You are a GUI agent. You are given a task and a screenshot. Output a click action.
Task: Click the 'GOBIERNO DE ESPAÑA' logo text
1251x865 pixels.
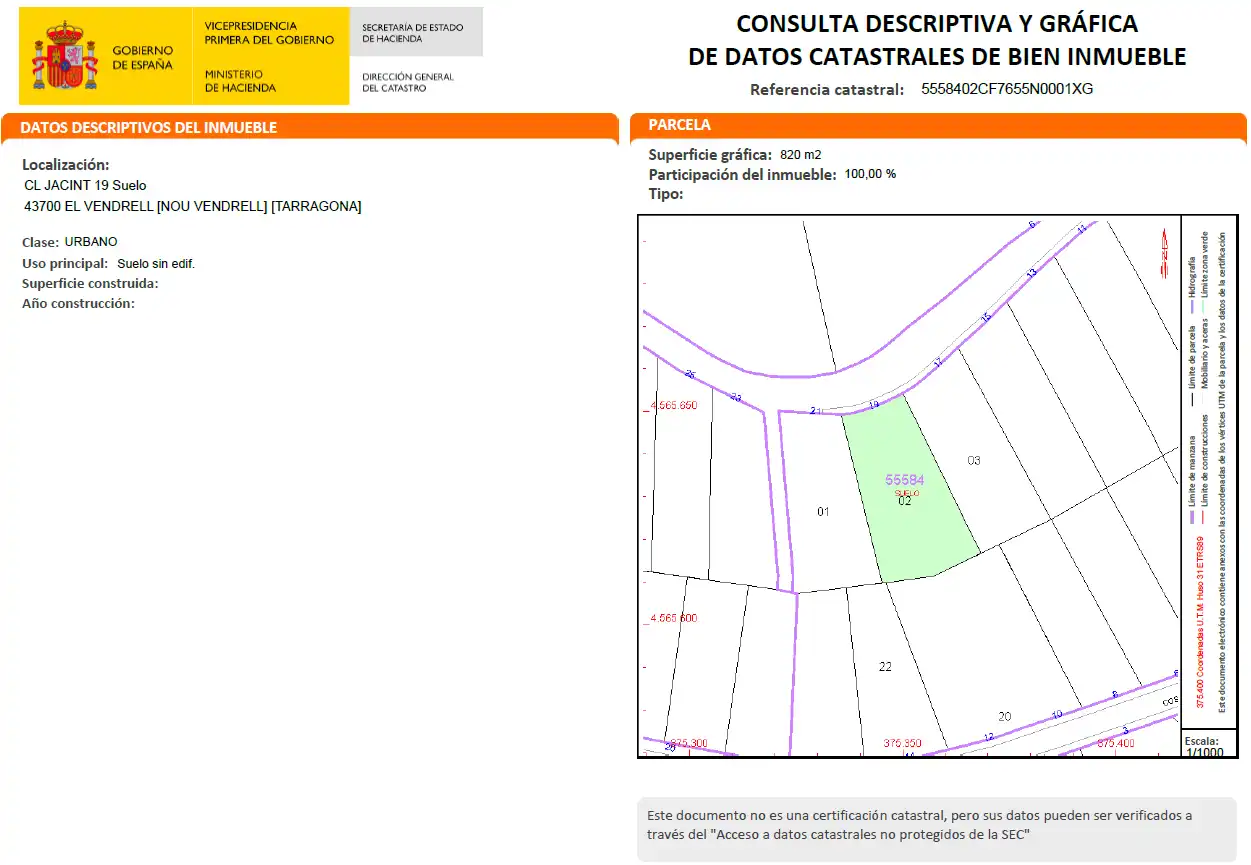[x=142, y=57]
